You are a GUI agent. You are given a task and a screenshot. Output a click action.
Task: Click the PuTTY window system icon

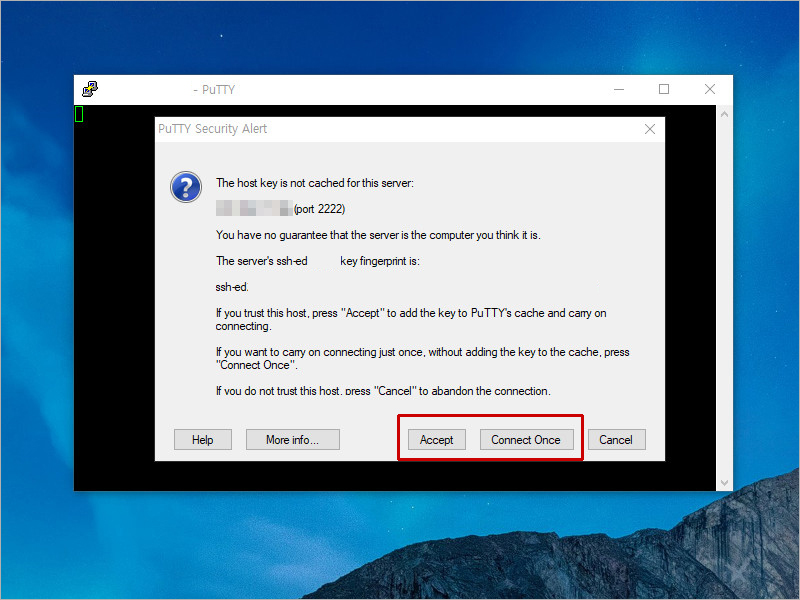[90, 89]
